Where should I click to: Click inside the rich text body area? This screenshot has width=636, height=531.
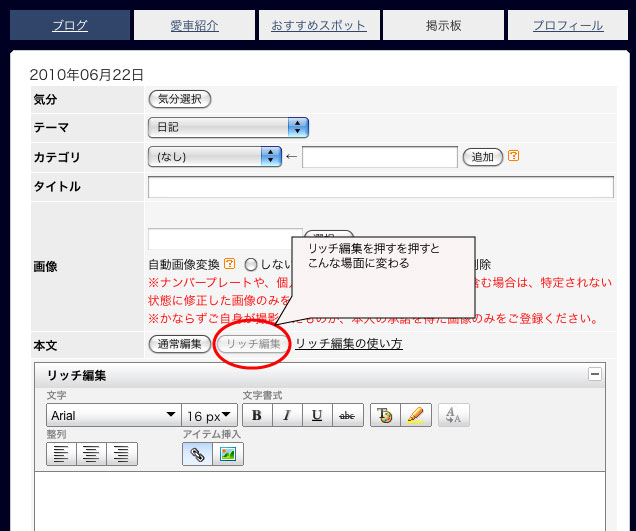pos(320,501)
